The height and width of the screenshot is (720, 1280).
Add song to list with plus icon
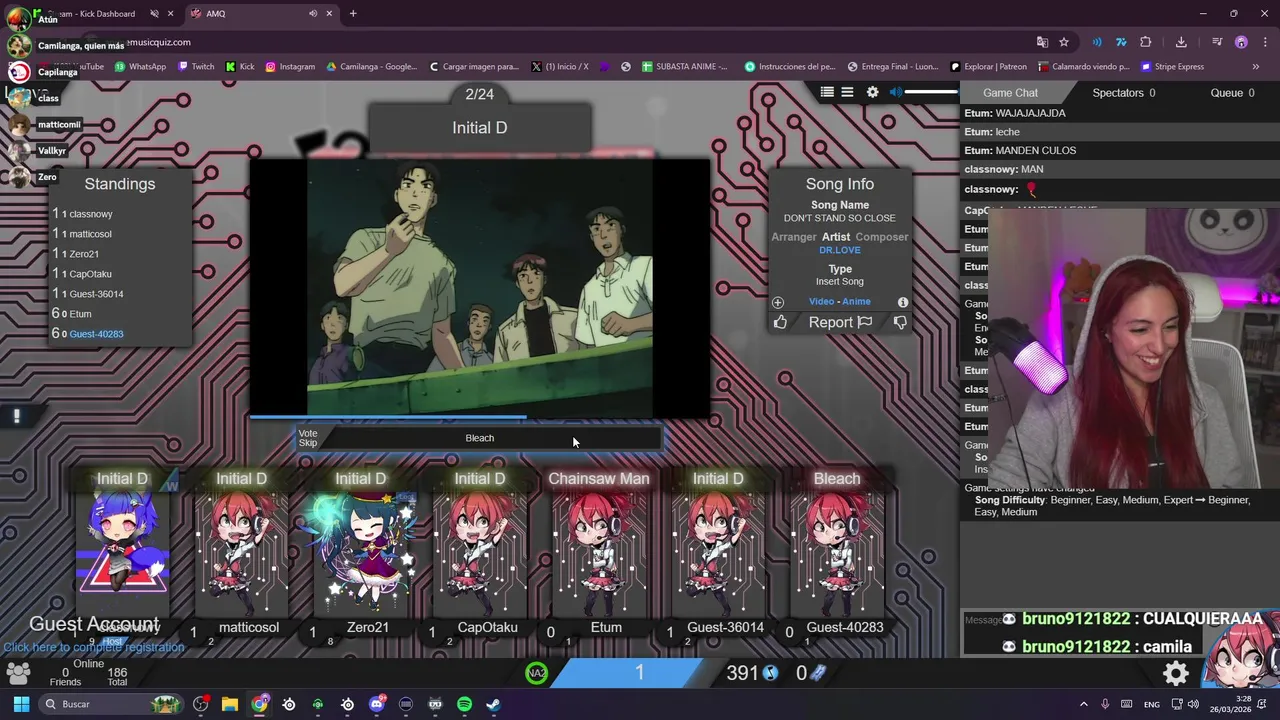coord(778,302)
